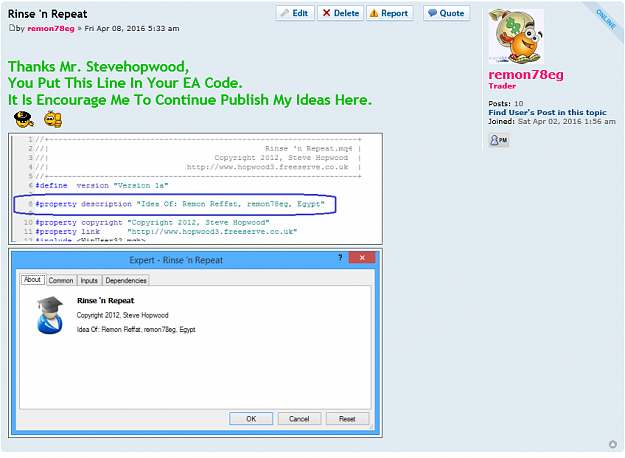The height and width of the screenshot is (458, 625).
Task: Open the MQL4 code screenshot attachment
Action: coord(195,189)
